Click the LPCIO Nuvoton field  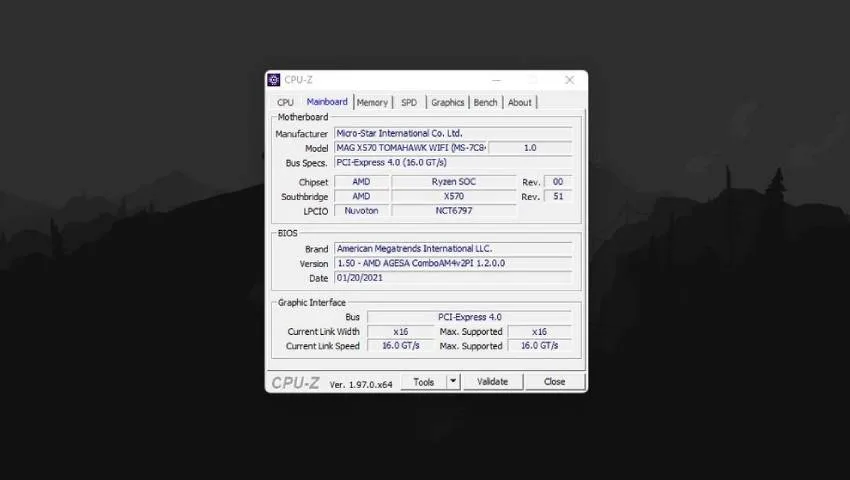coord(362,211)
